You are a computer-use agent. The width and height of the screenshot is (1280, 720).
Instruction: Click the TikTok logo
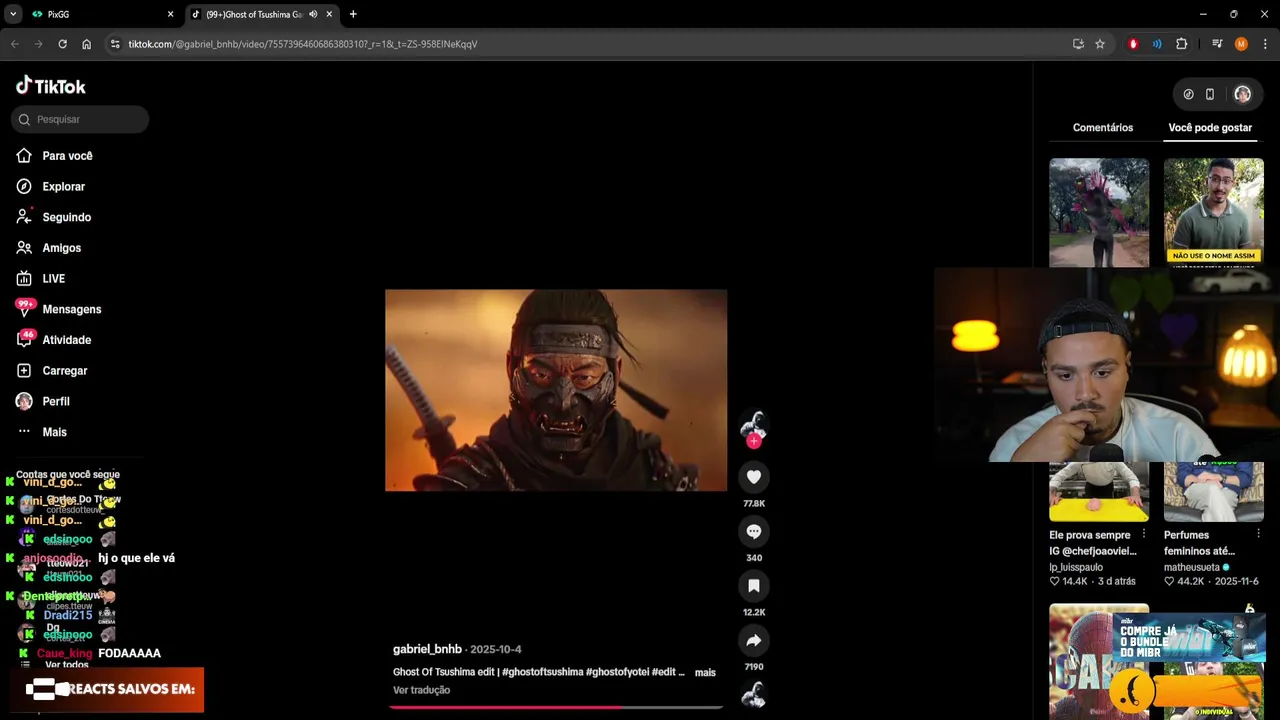tap(51, 86)
